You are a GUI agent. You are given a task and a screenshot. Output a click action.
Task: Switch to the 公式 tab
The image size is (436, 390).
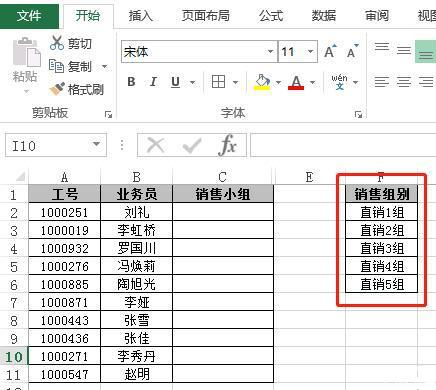pos(271,16)
